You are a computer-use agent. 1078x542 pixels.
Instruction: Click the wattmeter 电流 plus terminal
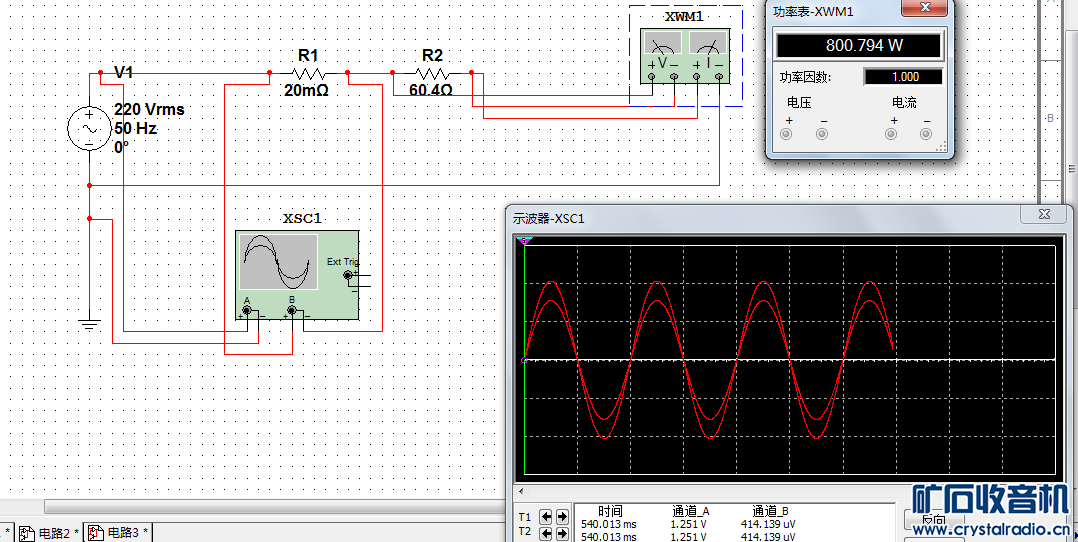(892, 135)
